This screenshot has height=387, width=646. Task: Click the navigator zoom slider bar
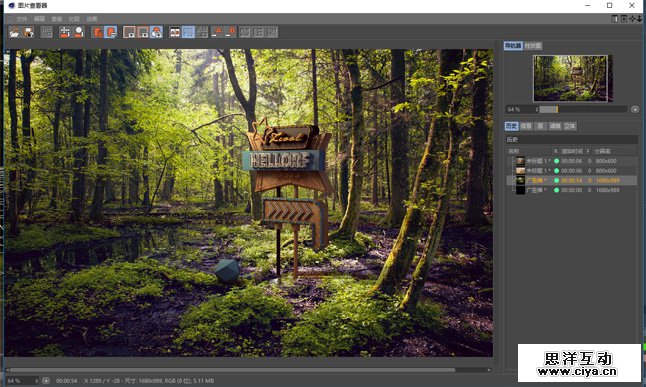tap(582, 109)
